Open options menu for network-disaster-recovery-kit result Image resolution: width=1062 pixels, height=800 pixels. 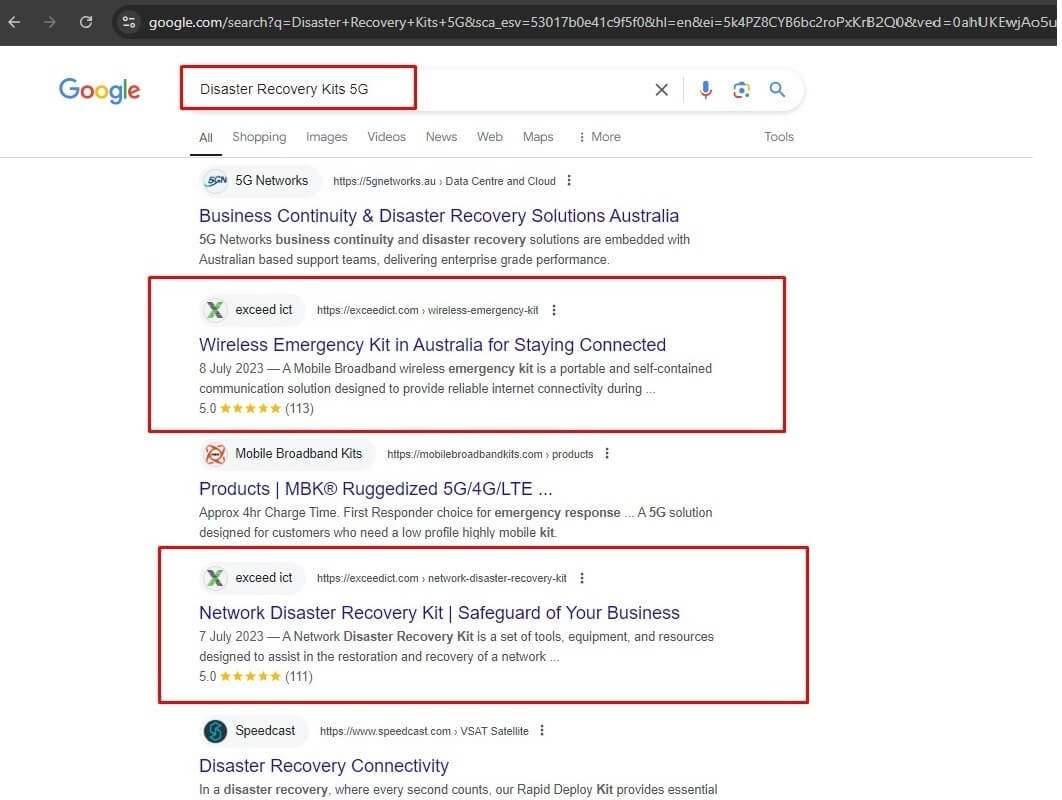pyautogui.click(x=582, y=578)
